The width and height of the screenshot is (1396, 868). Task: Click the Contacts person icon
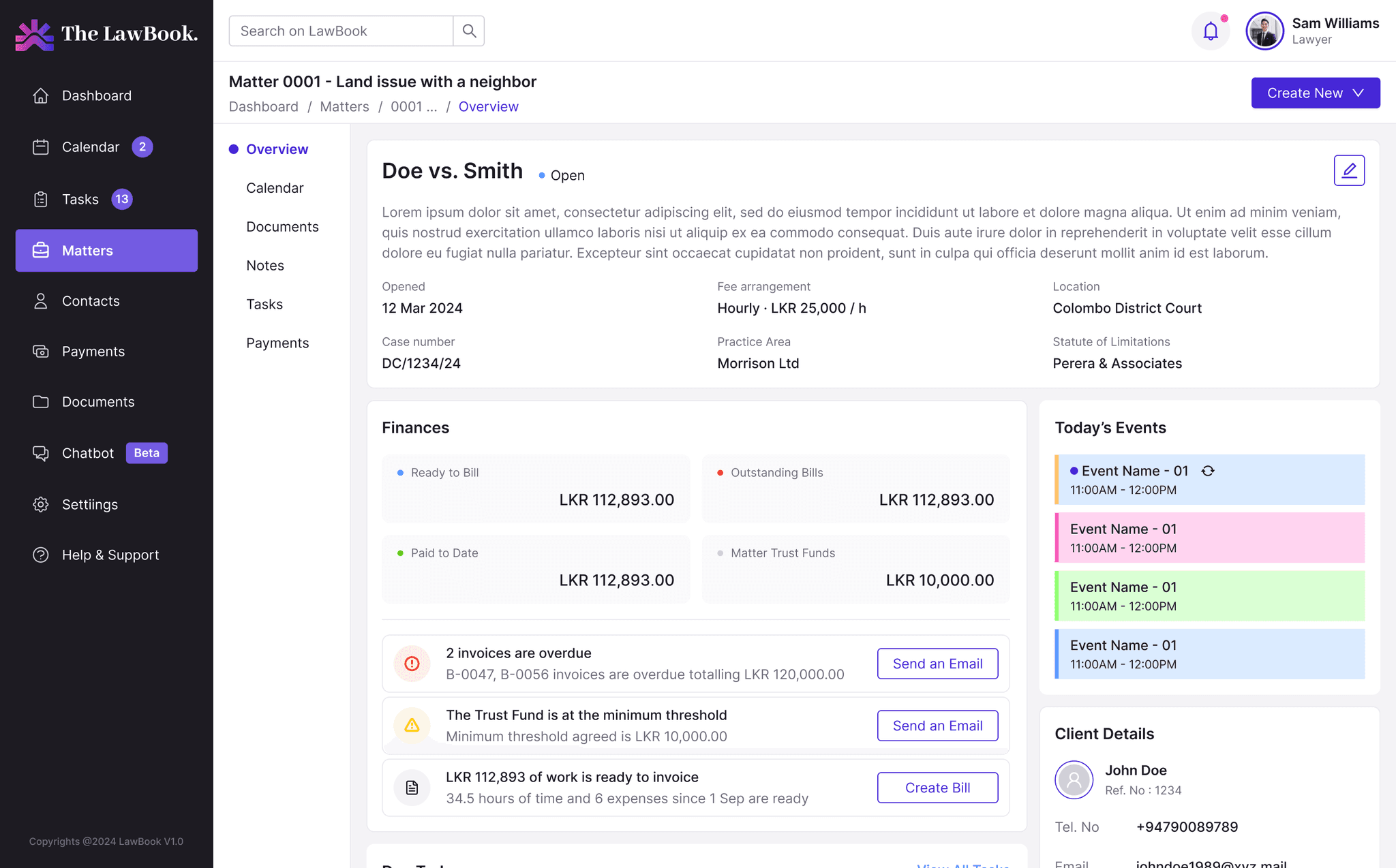(41, 301)
